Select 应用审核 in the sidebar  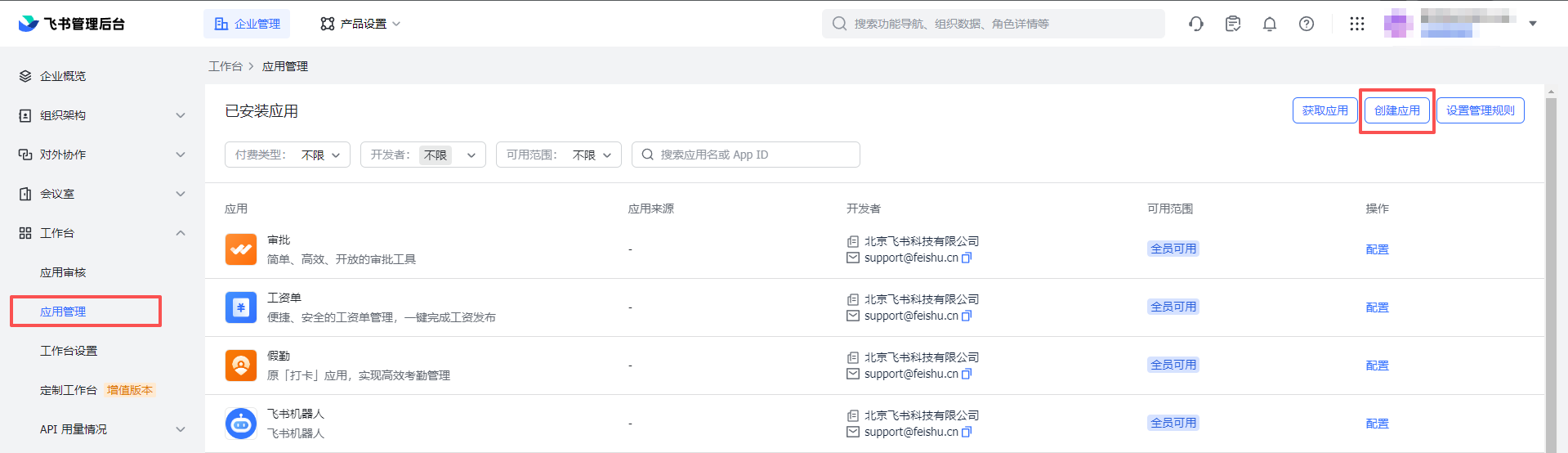pos(63,272)
